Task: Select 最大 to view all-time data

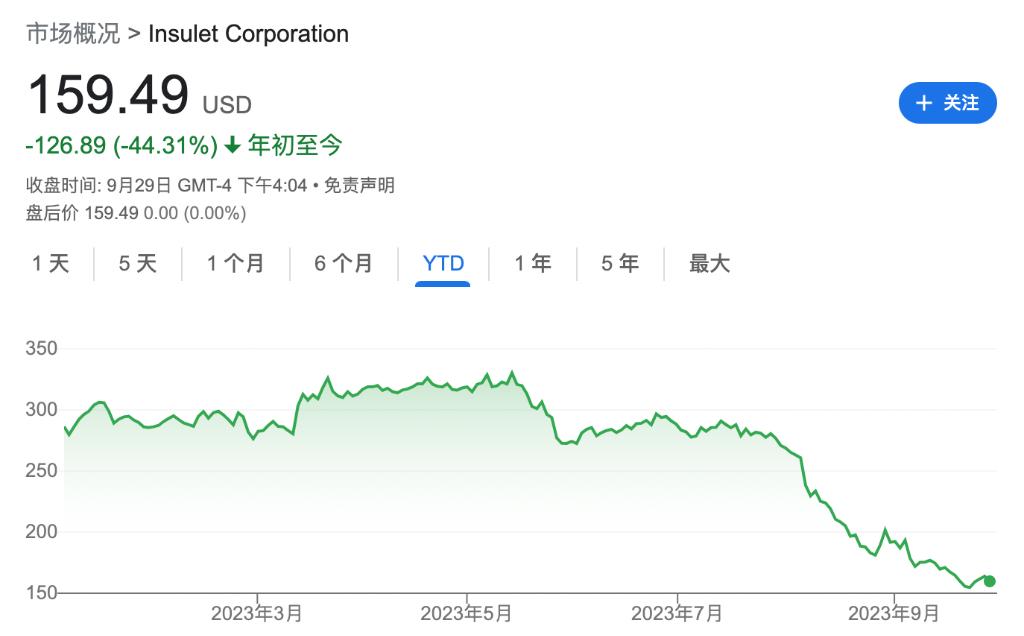Action: pos(708,263)
